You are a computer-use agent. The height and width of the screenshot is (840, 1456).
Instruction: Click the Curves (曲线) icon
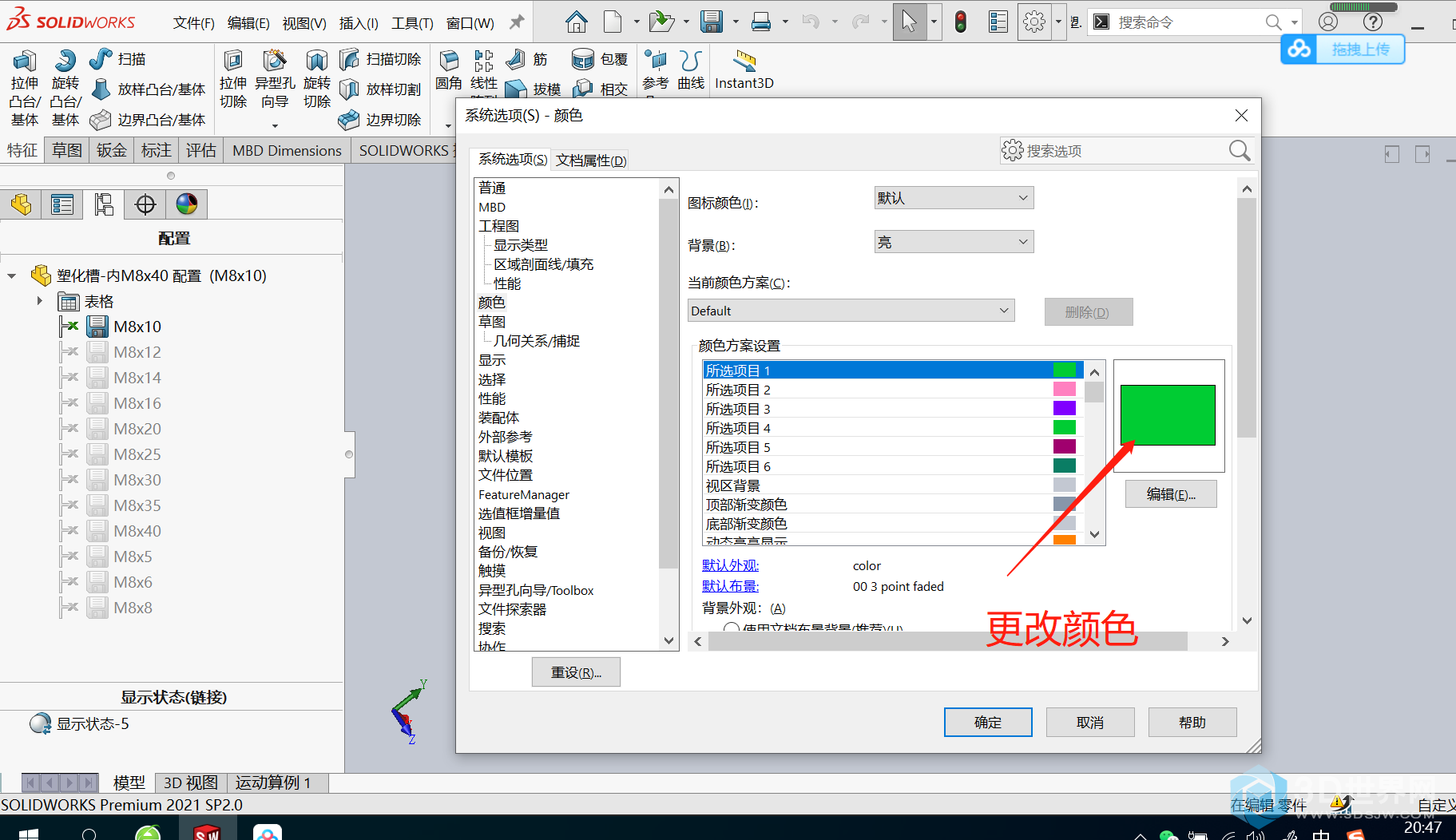(691, 61)
